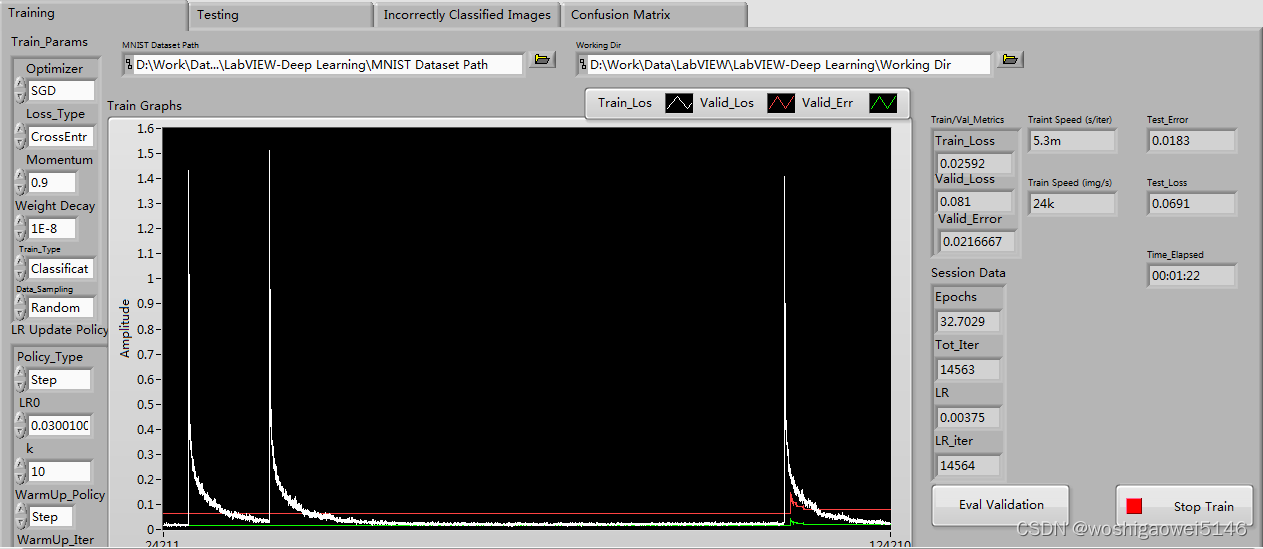Open the Policy_Type Step ring field
This screenshot has width=1263, height=549.
59,380
